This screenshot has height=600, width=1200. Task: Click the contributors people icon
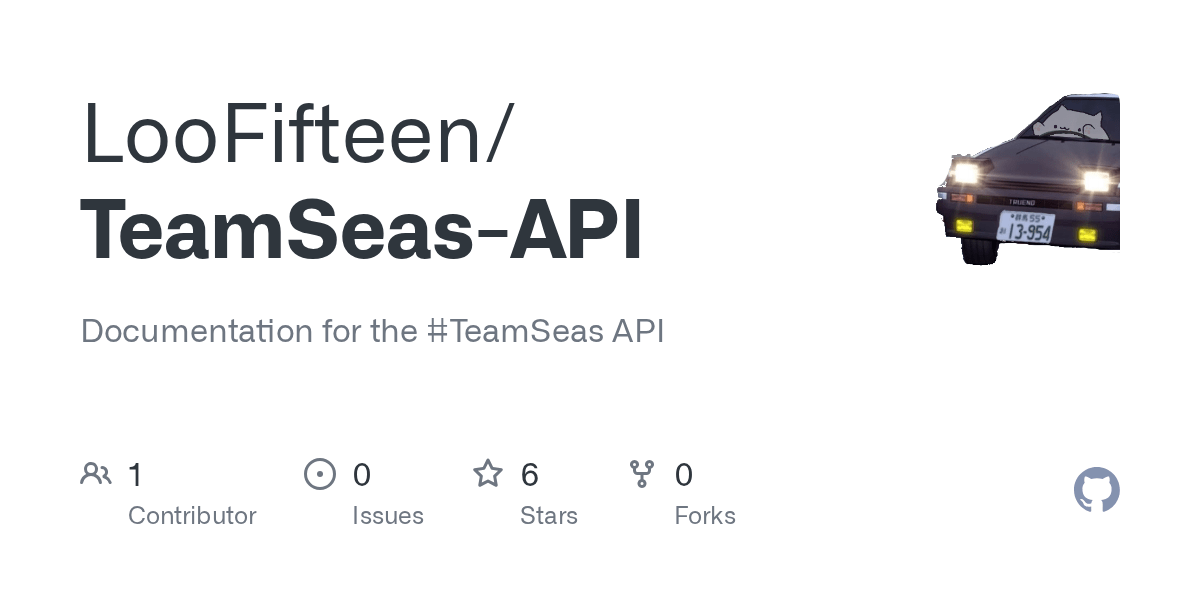point(96,474)
